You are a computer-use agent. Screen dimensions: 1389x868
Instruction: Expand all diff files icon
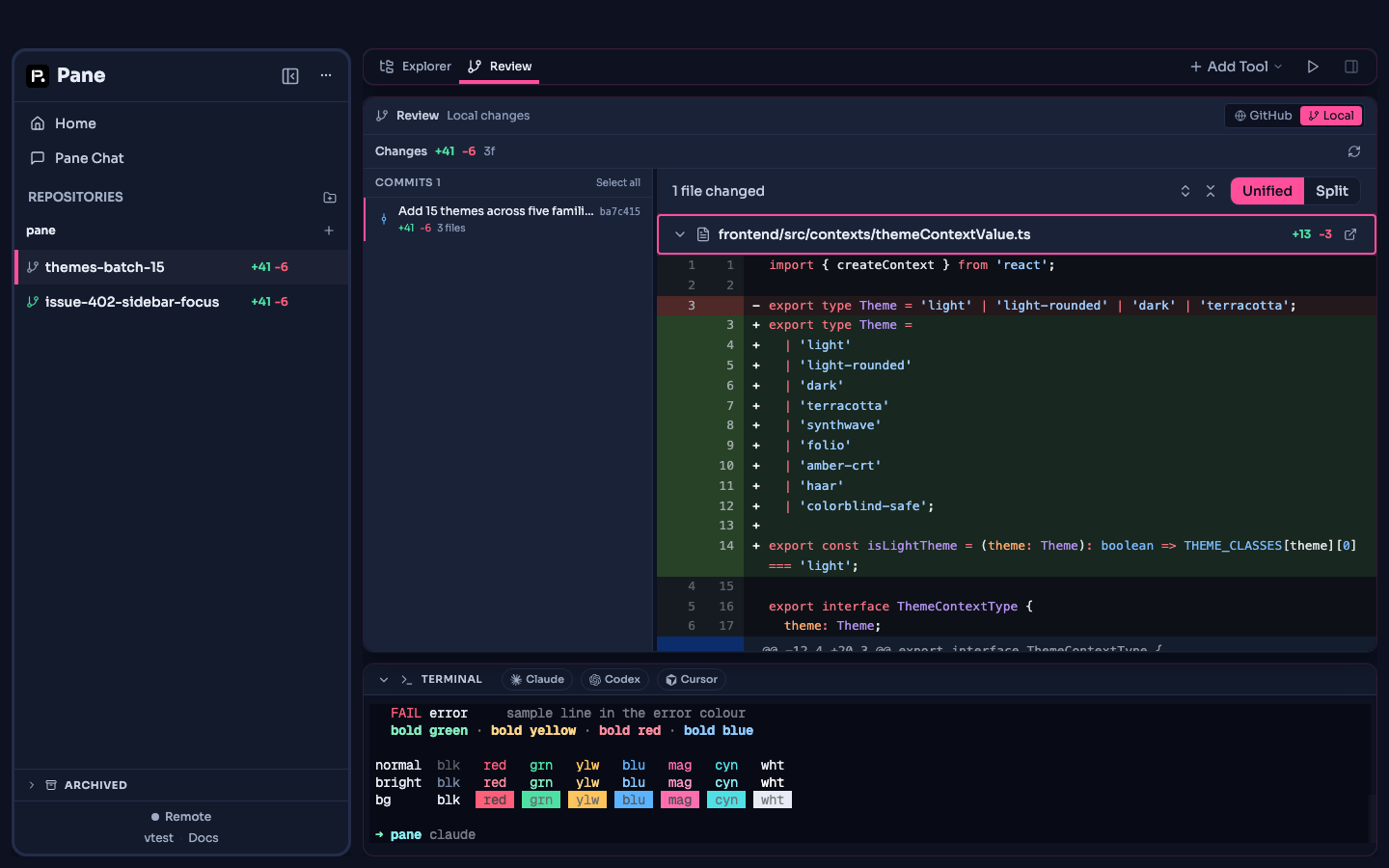point(1185,191)
